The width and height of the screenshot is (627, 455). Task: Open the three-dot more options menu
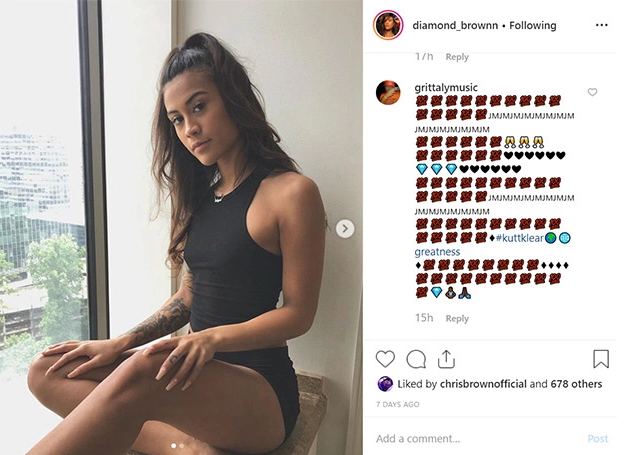pyautogui.click(x=601, y=25)
